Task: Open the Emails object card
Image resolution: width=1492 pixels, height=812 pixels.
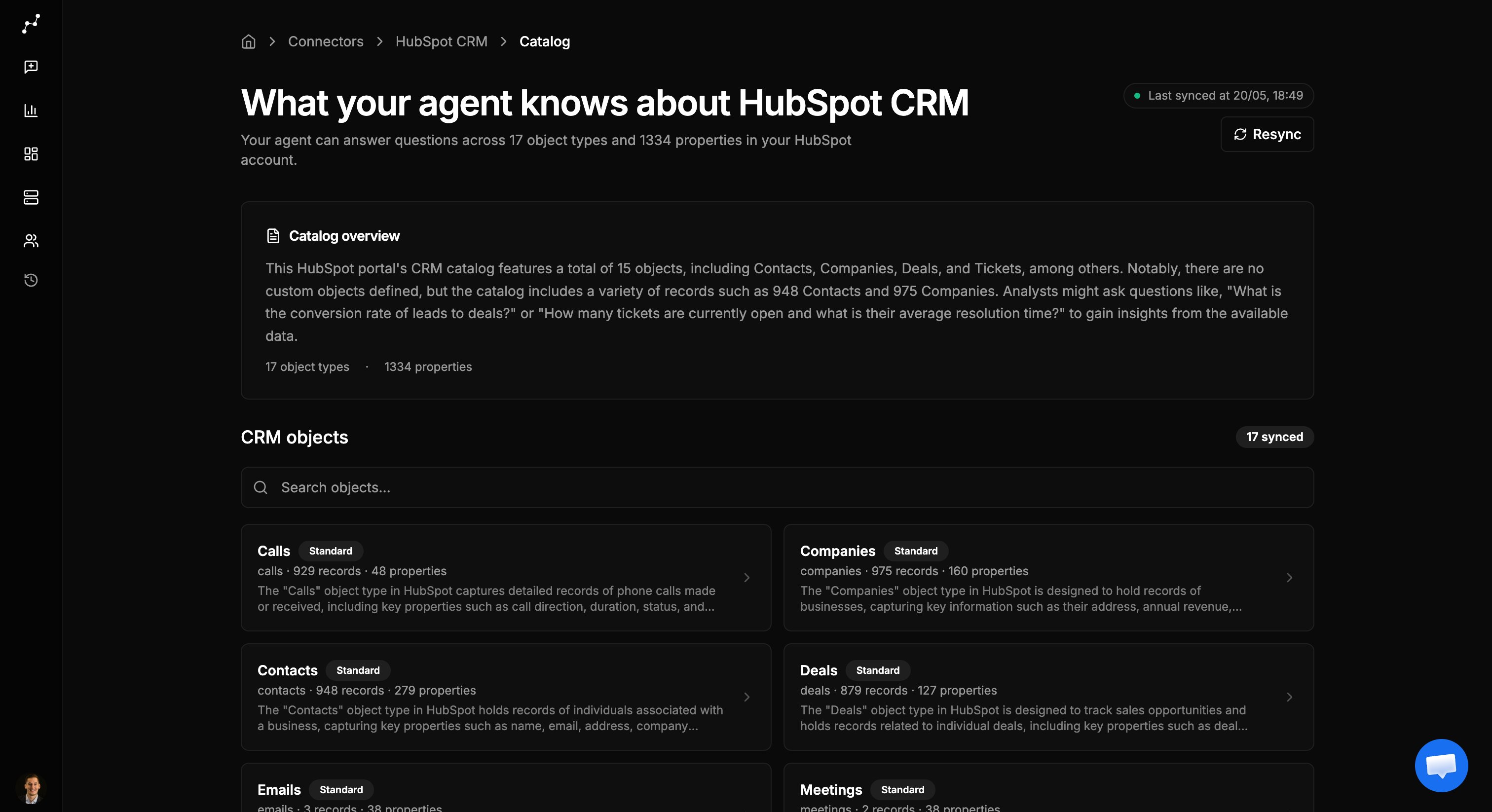Action: click(506, 788)
